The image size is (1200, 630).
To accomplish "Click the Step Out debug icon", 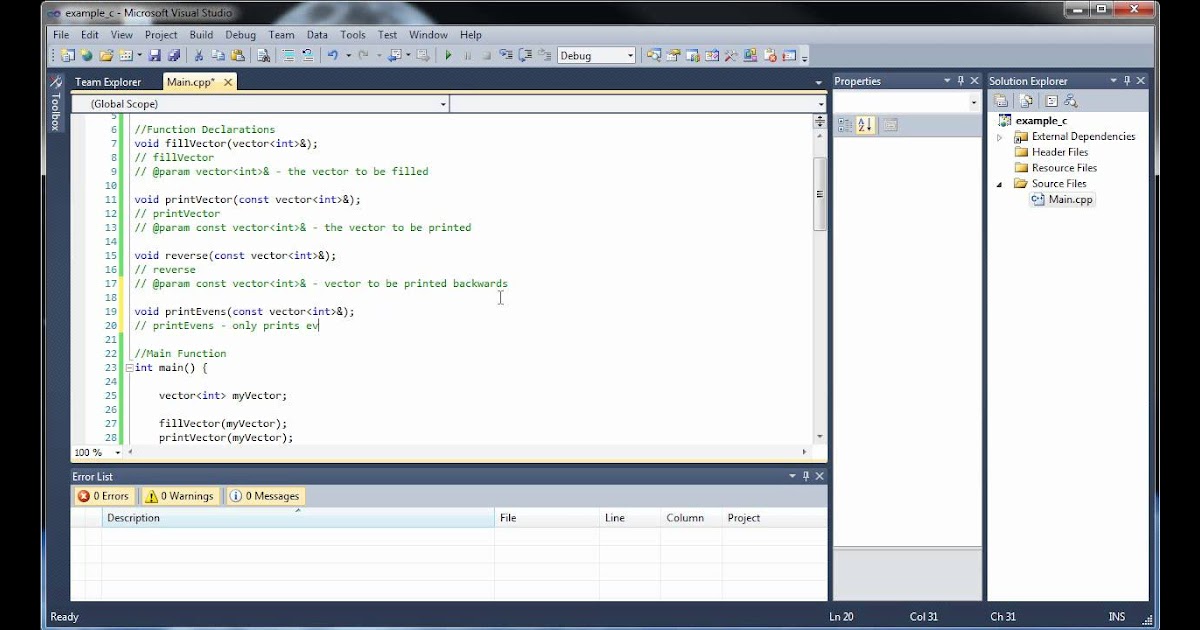I will coord(544,56).
